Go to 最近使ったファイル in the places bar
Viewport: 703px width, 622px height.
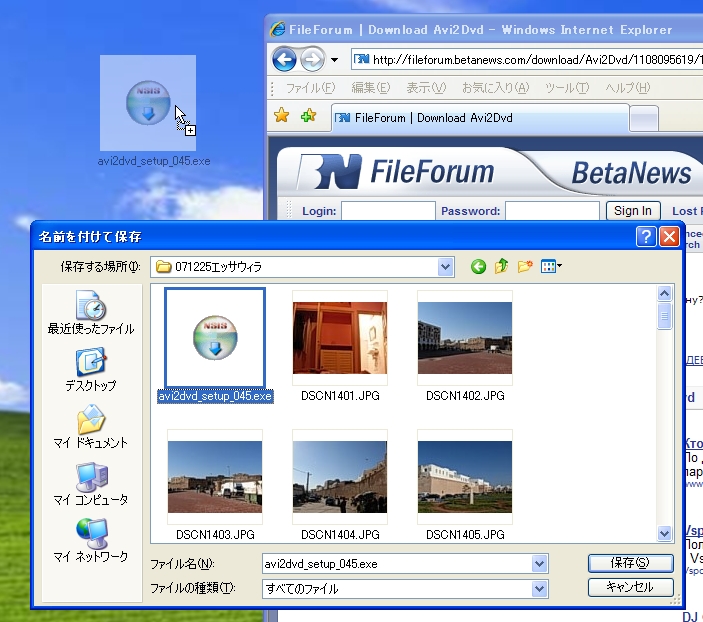click(x=91, y=313)
